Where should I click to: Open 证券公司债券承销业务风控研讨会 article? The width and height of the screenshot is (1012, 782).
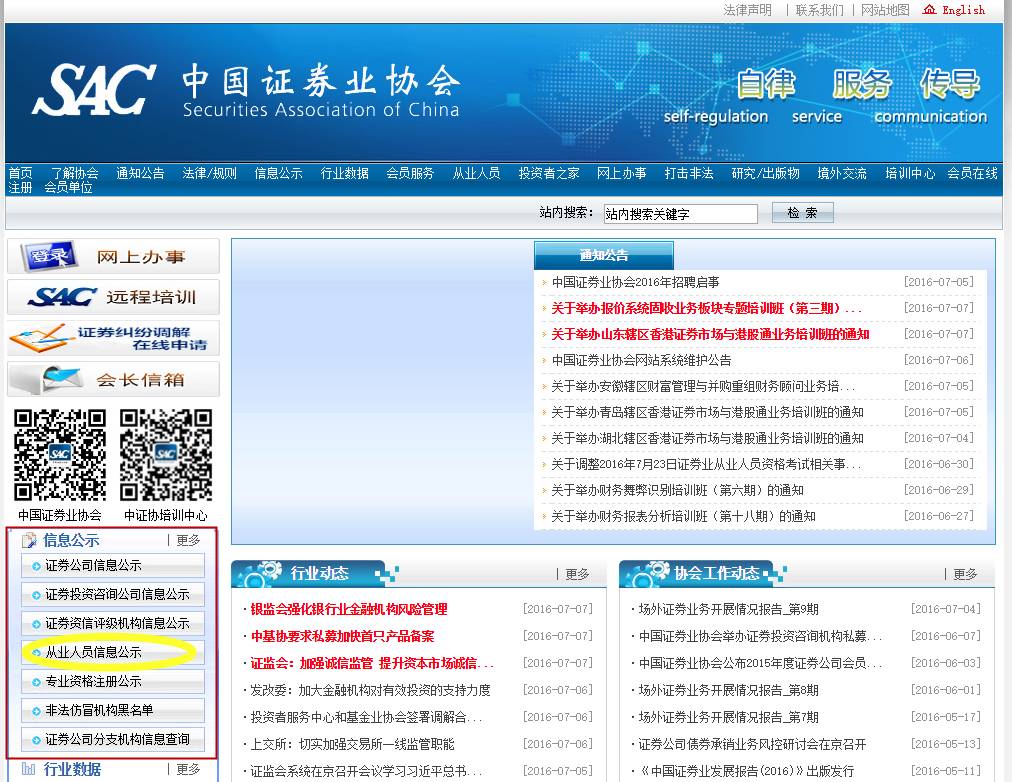point(753,745)
